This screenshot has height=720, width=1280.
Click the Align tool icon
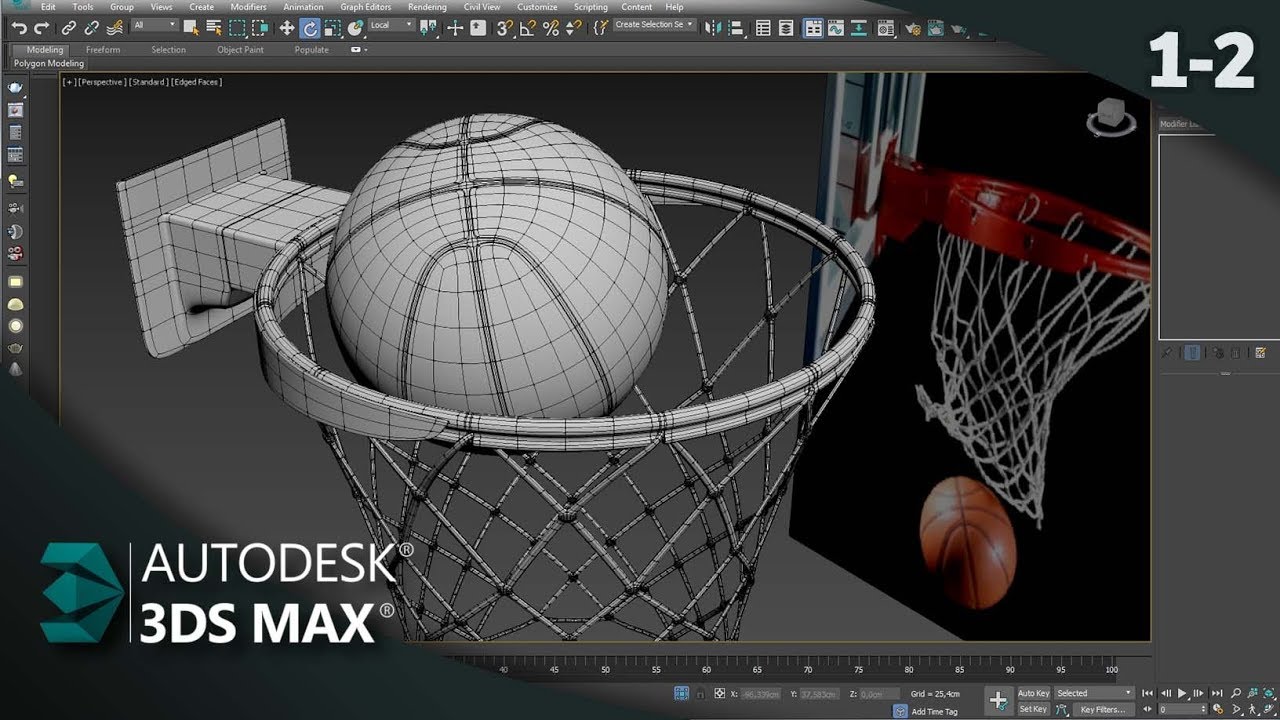735,28
